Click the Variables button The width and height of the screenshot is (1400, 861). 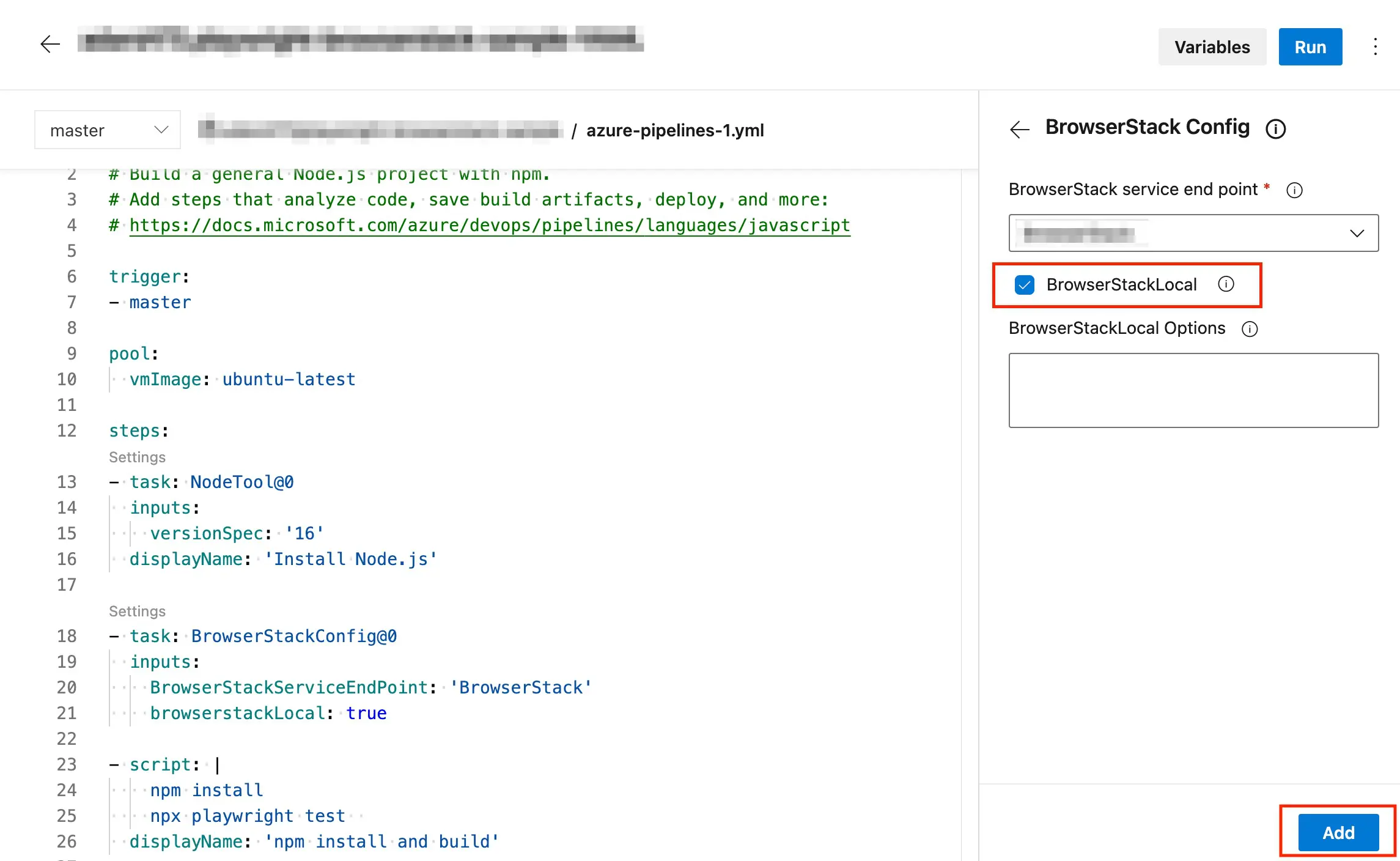[1212, 47]
